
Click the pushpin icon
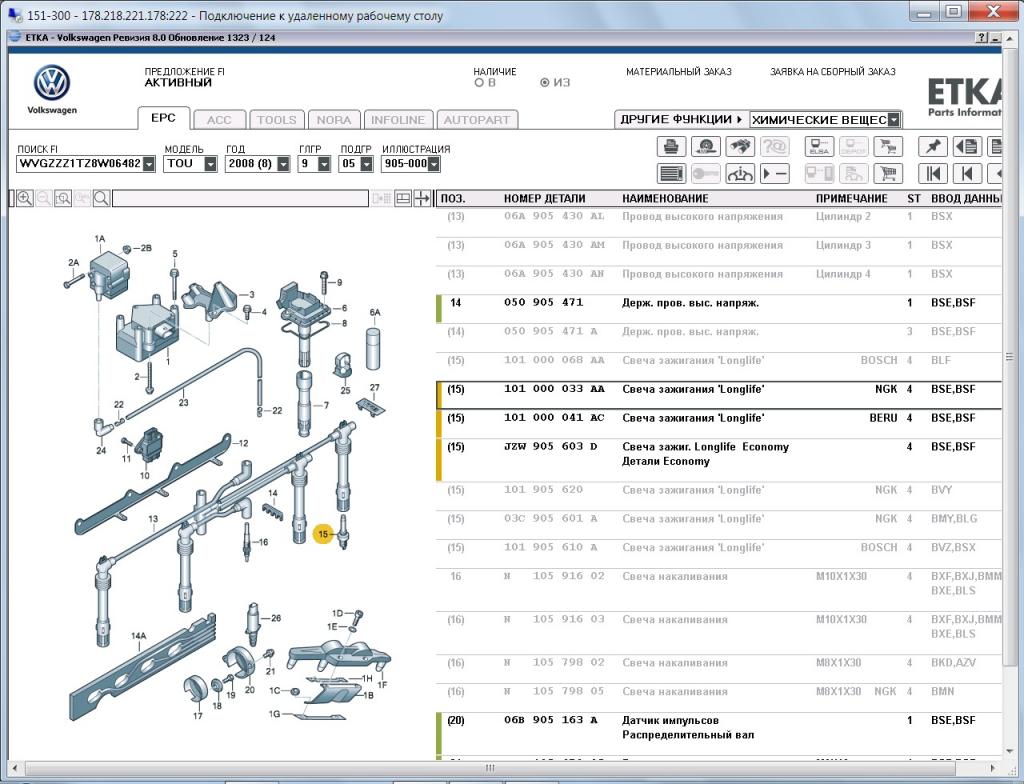933,146
